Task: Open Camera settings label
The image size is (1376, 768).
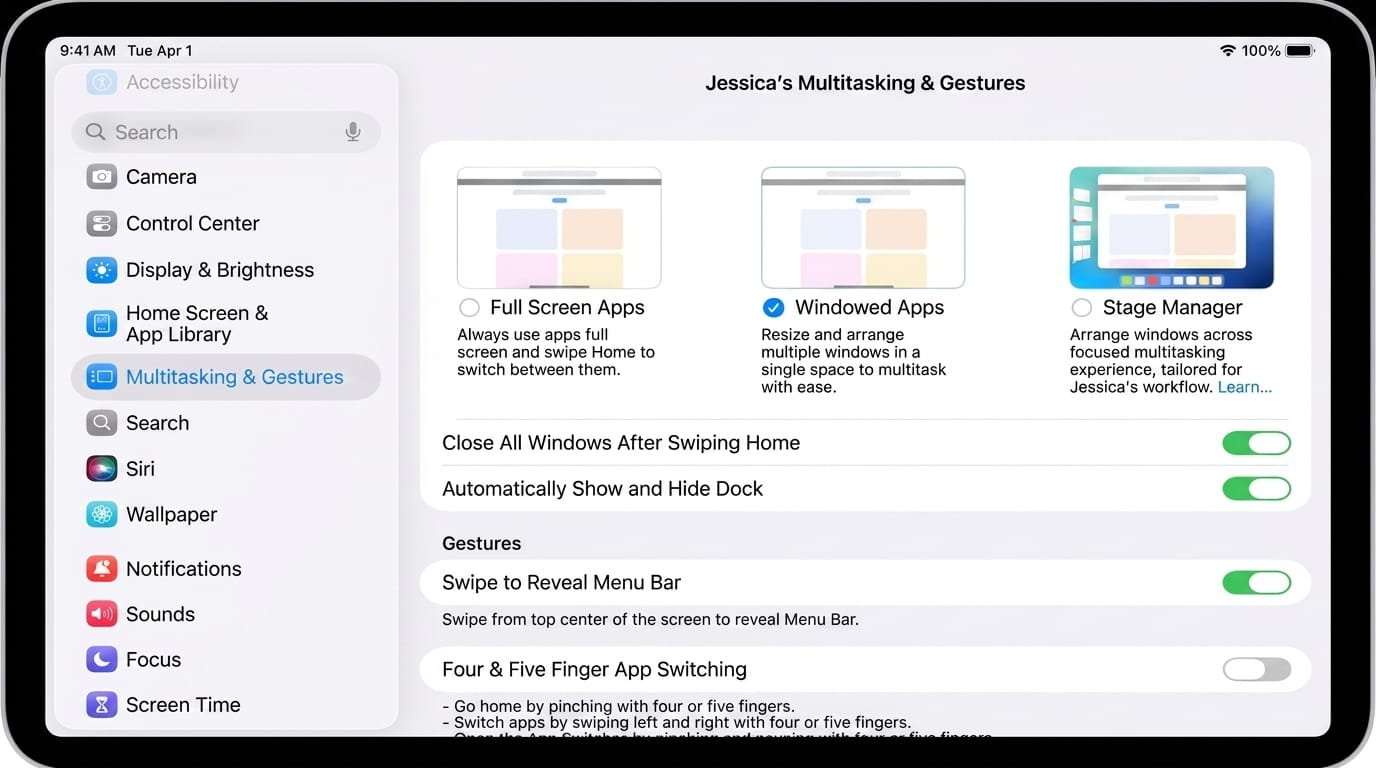Action: (161, 177)
